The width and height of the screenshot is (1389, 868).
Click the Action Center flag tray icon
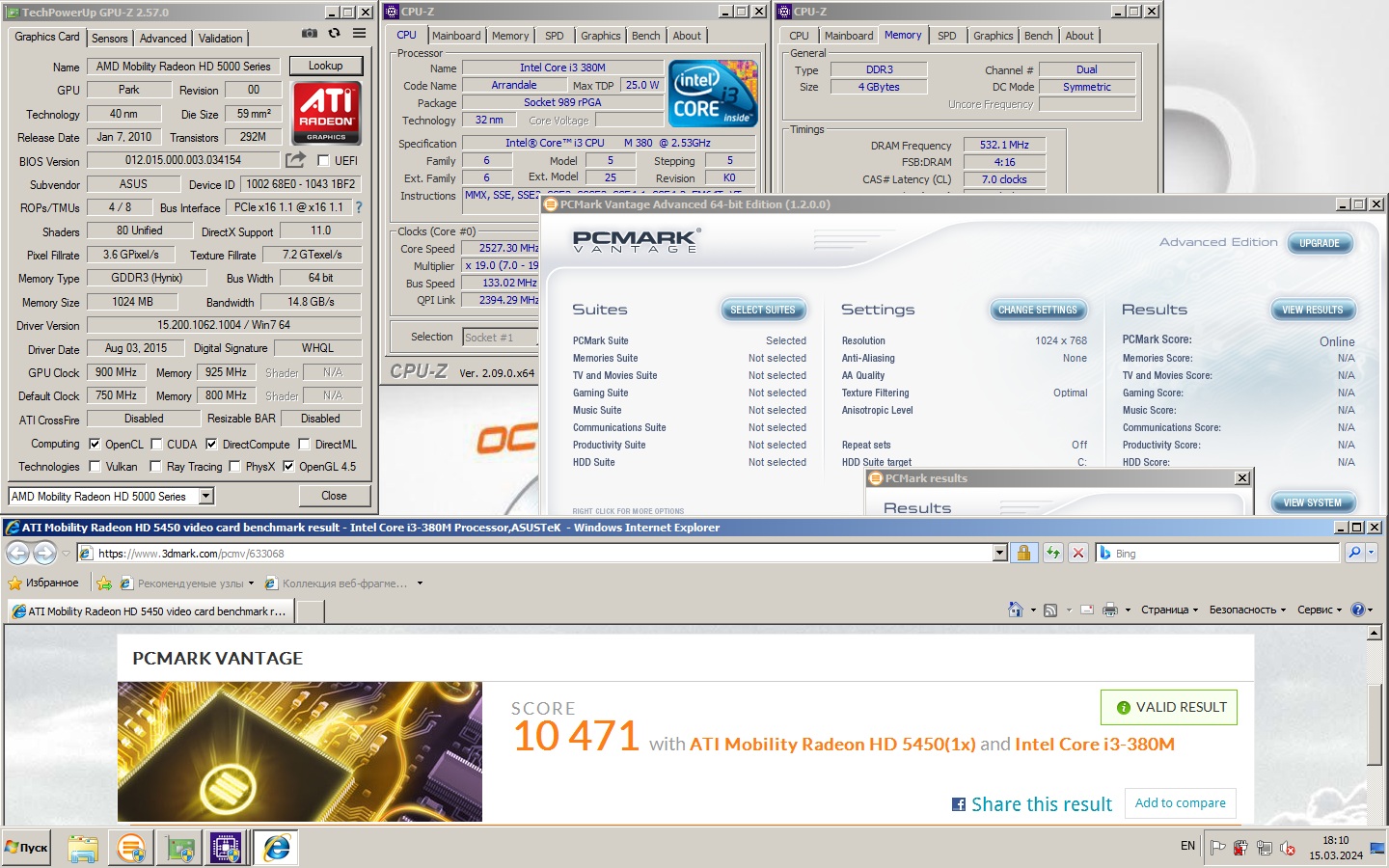pos(1218,848)
